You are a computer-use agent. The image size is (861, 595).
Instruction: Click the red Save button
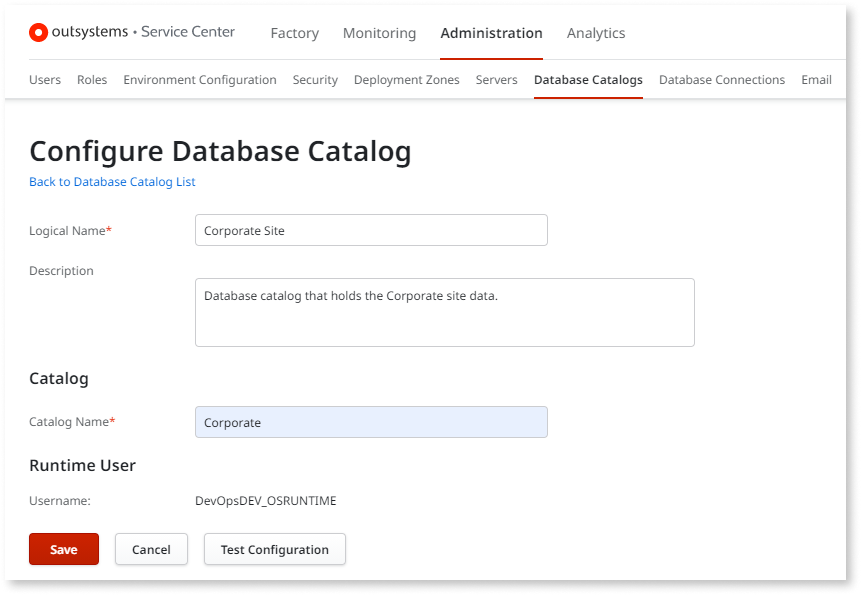(x=64, y=549)
